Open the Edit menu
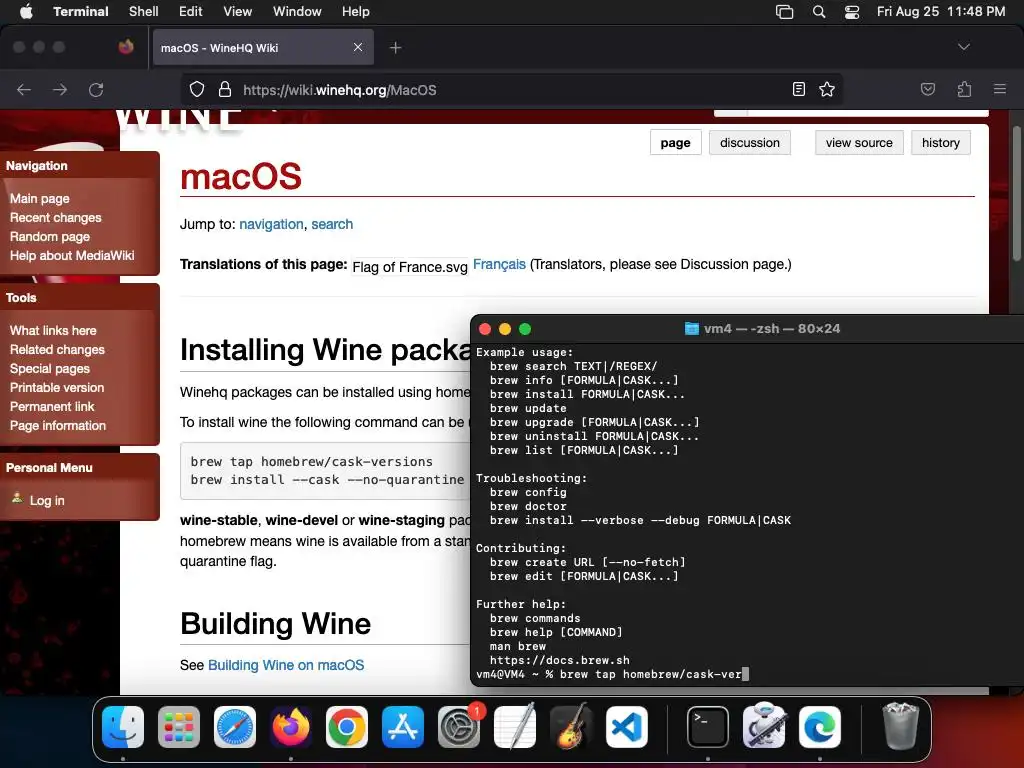The height and width of the screenshot is (768, 1024). pyautogui.click(x=191, y=12)
